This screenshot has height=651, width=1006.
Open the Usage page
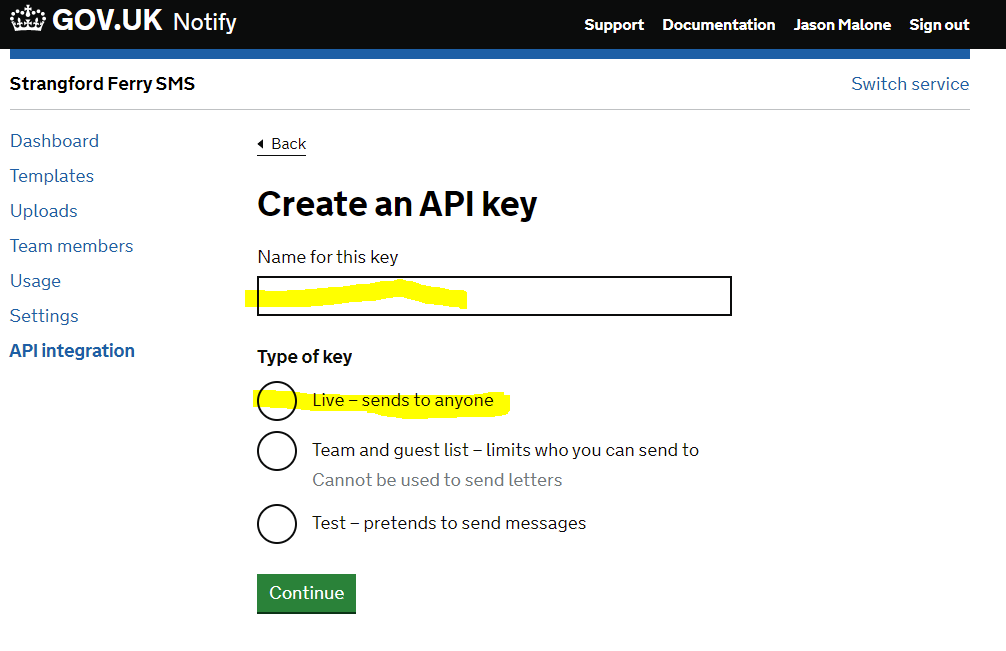pos(35,281)
